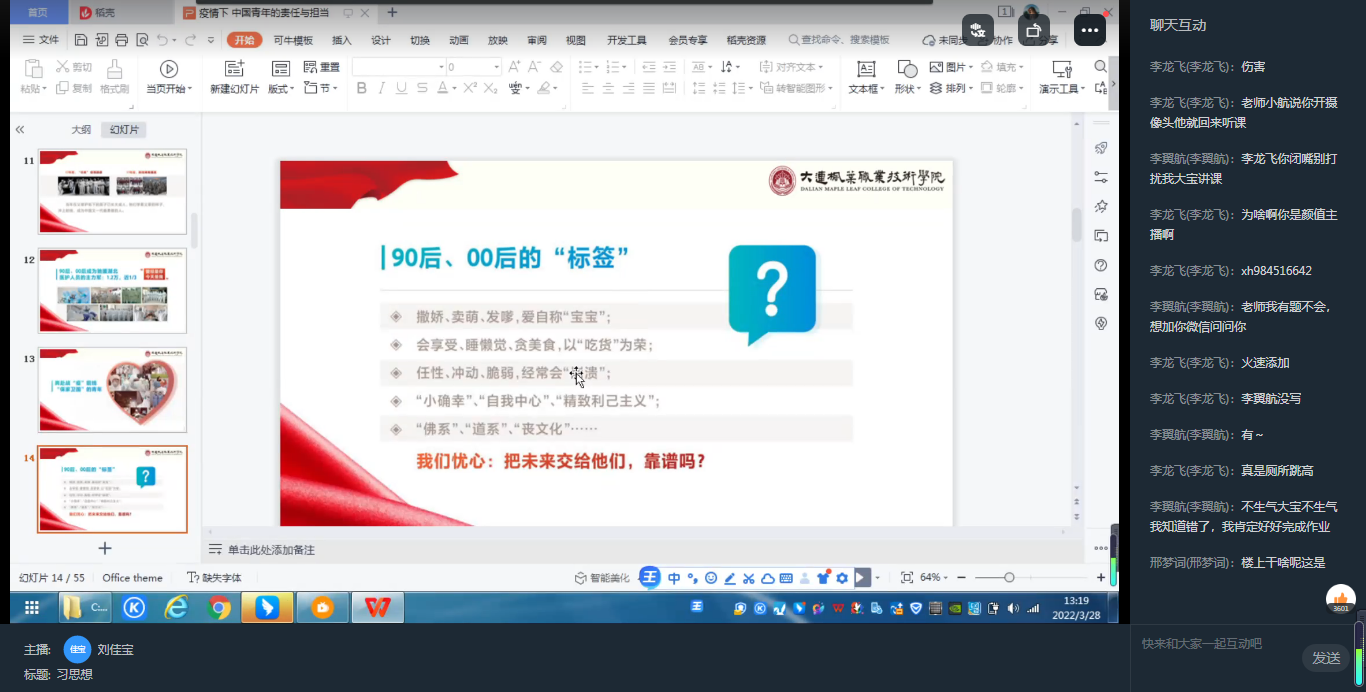Switch to the 插入 ribbon tab

tap(341, 40)
